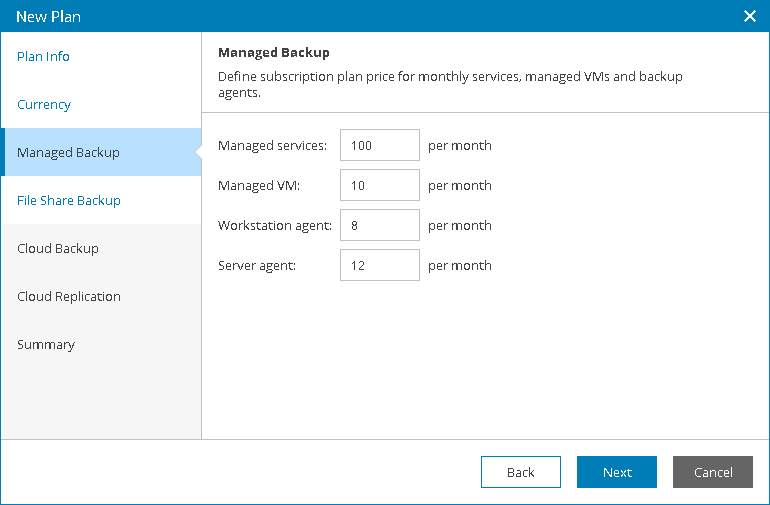Click the Server agent label

point(257,266)
